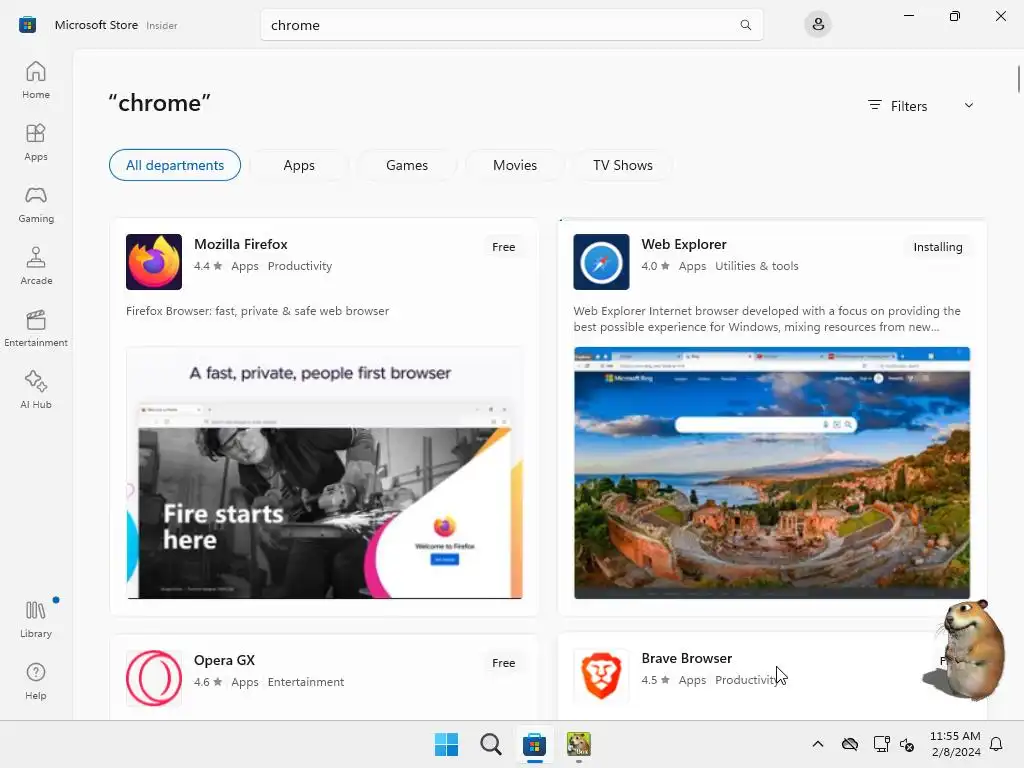Viewport: 1024px width, 768px height.
Task: Click the Microsoft Store logo icon
Action: 27,25
